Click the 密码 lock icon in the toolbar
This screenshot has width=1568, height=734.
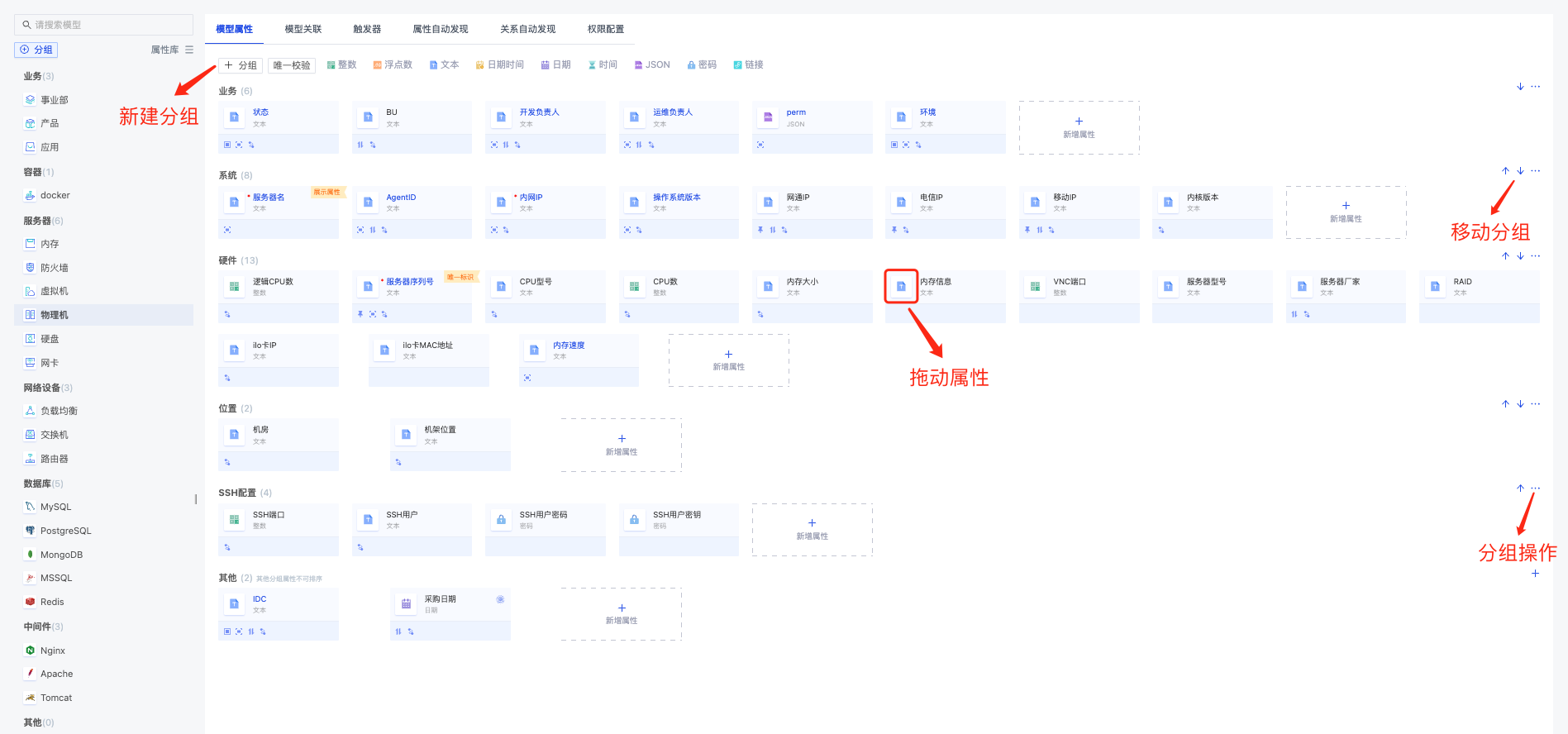coord(691,65)
